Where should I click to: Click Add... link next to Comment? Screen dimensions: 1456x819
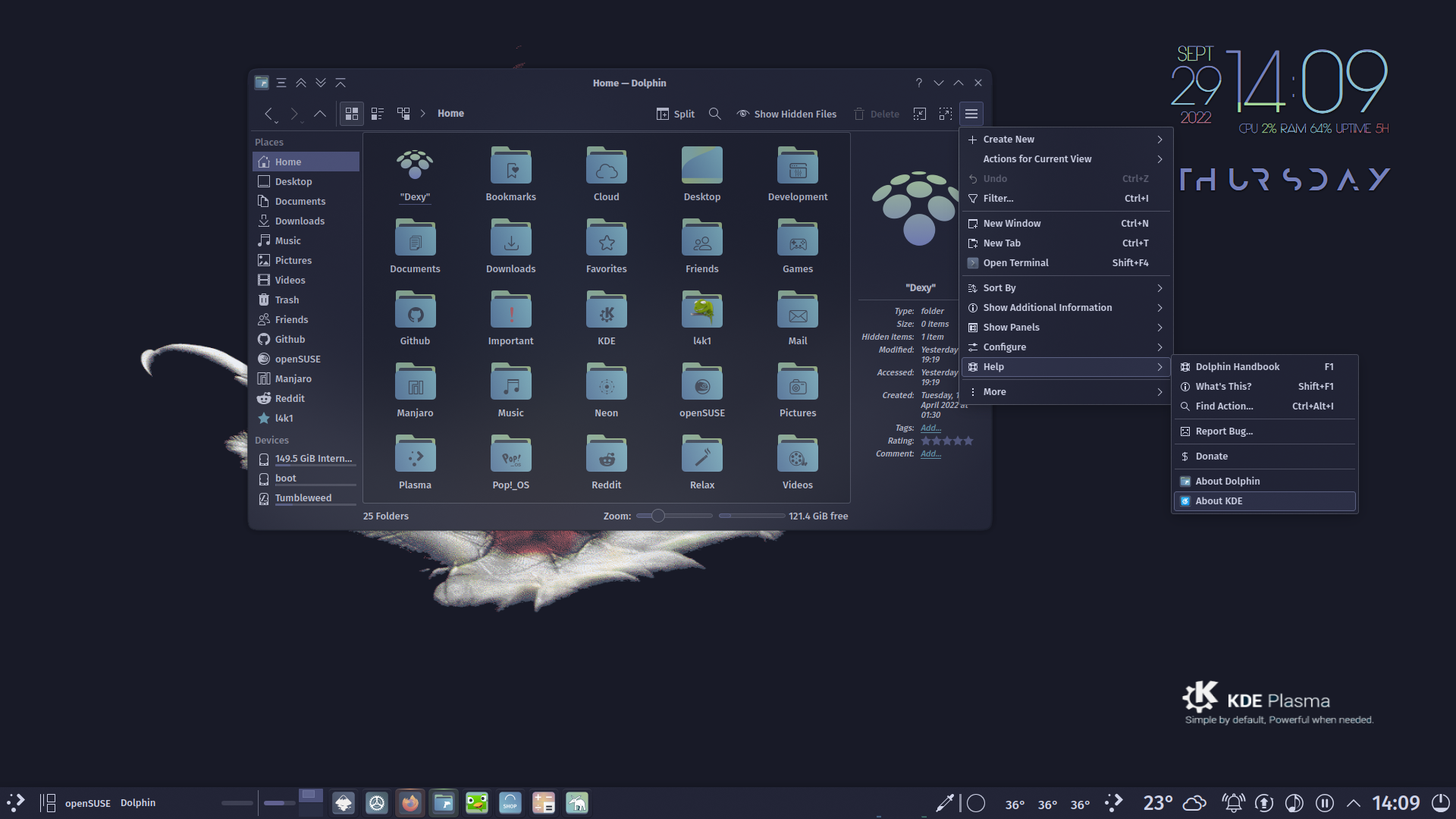click(930, 453)
